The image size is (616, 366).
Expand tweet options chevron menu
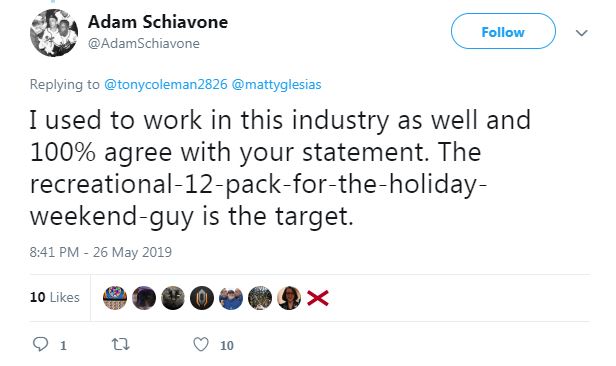click(x=582, y=33)
